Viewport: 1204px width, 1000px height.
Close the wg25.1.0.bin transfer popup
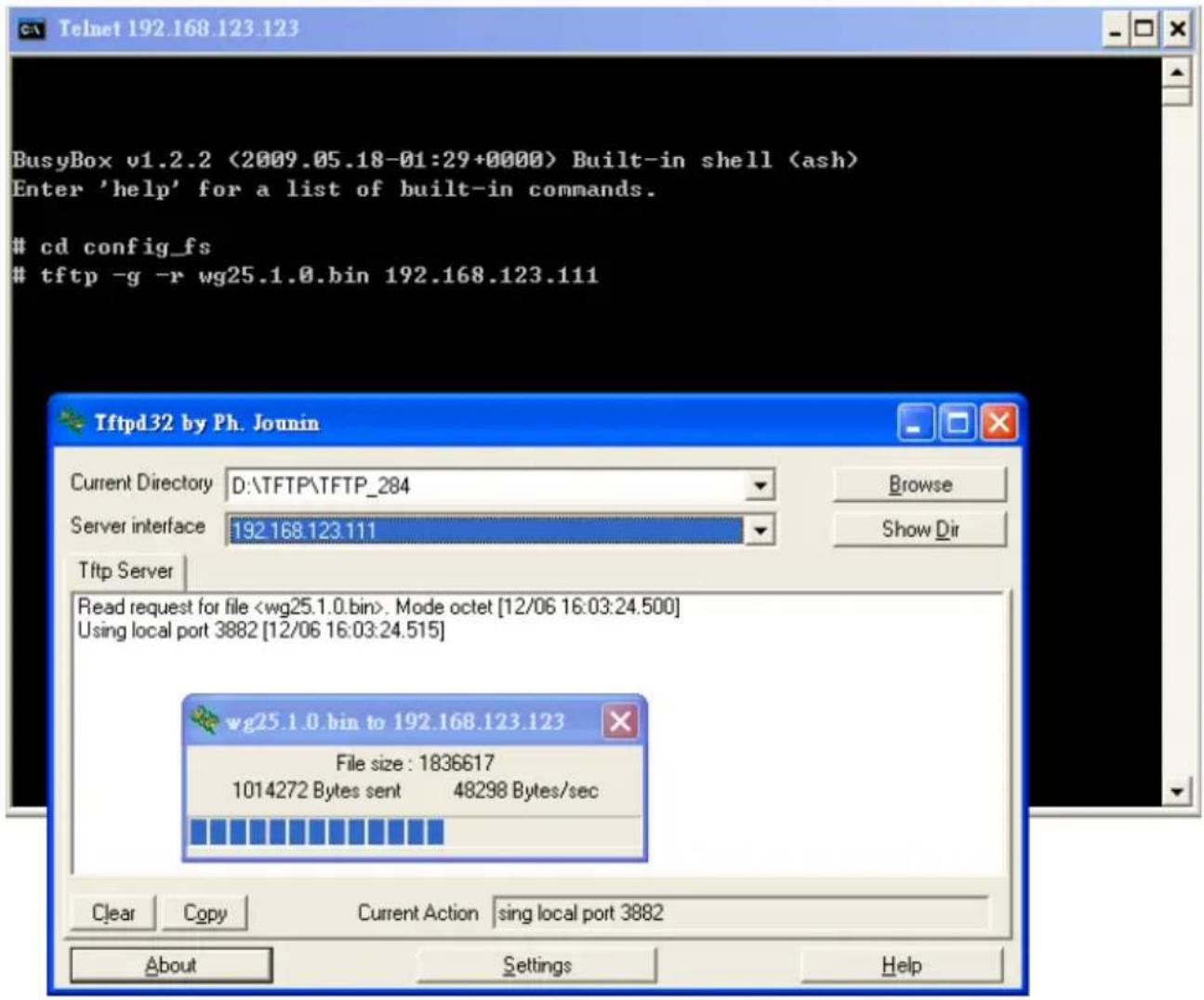pos(620,721)
